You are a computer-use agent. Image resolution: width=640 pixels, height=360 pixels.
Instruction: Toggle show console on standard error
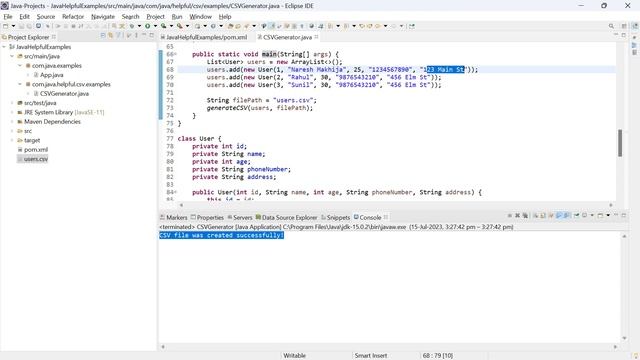(x=567, y=216)
